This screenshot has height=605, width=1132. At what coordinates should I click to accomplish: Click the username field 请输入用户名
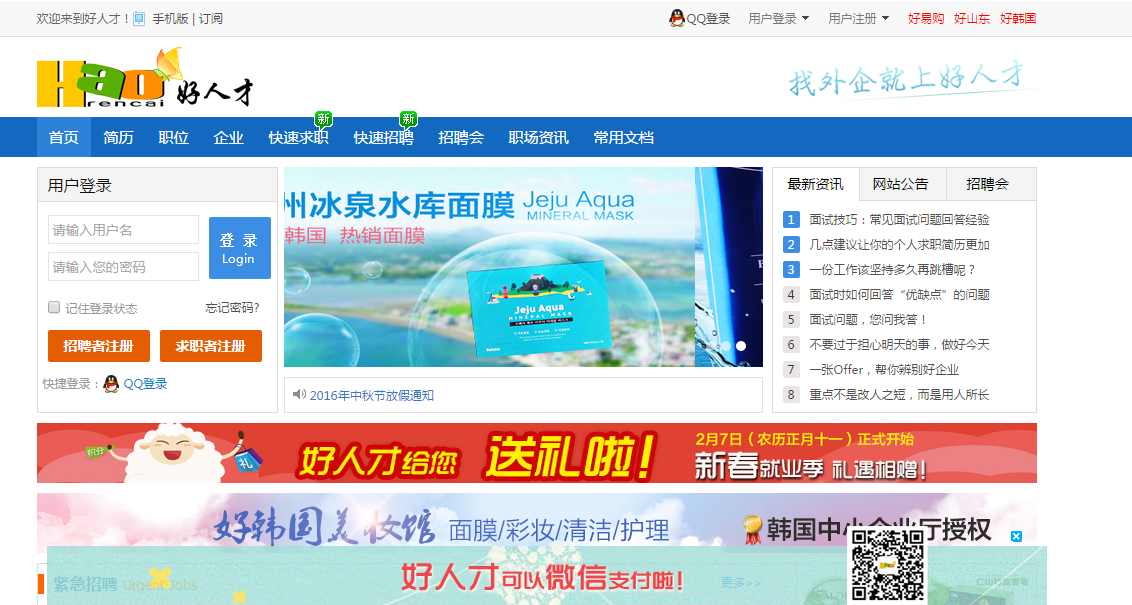click(x=123, y=230)
